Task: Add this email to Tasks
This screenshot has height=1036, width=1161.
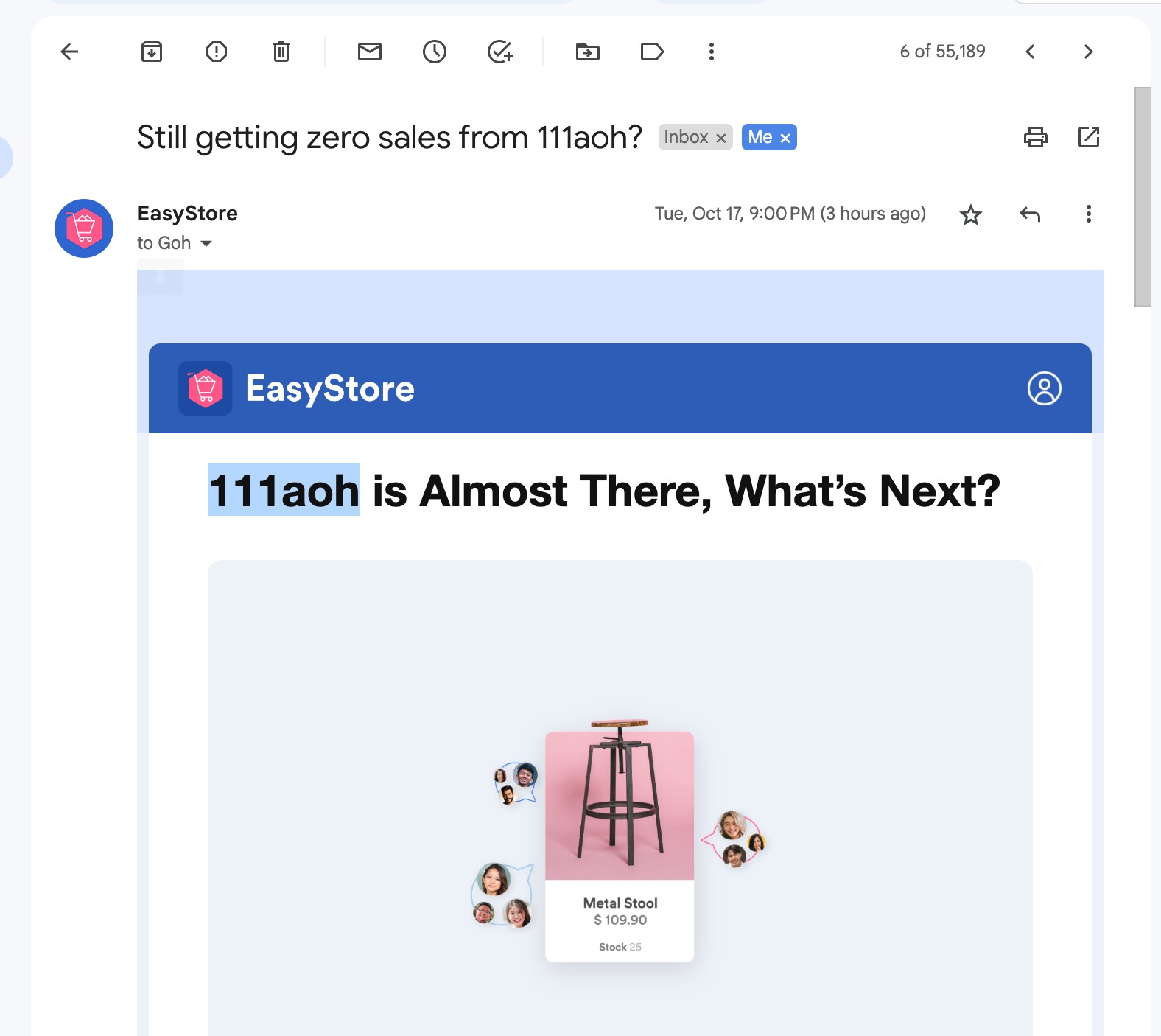Action: (500, 52)
